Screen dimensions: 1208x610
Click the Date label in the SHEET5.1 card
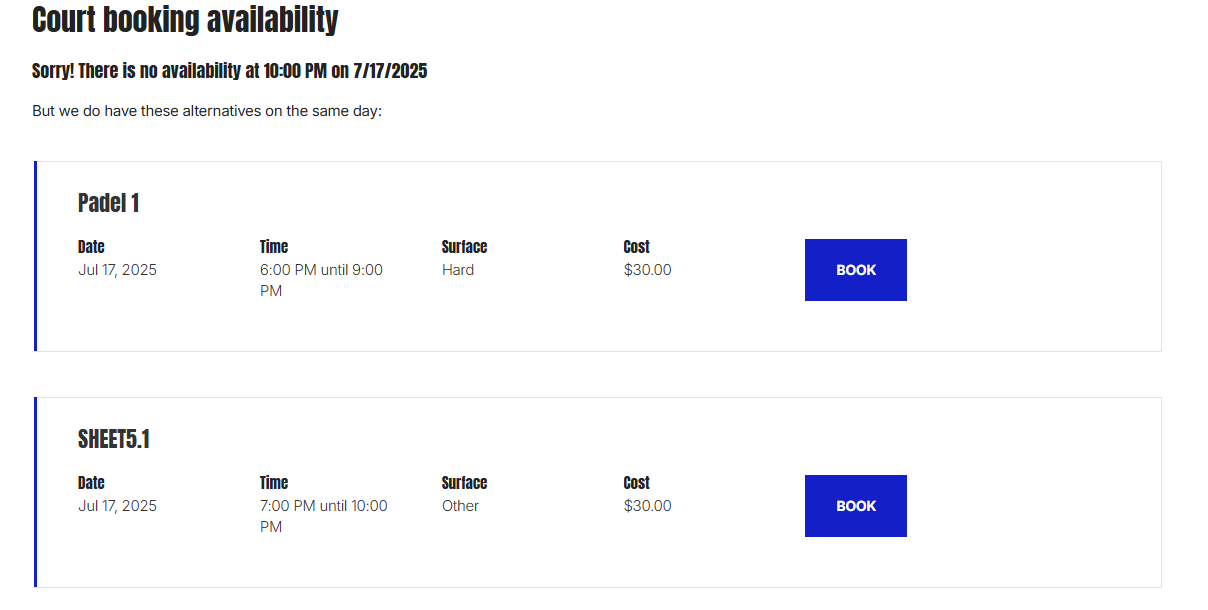coord(91,483)
